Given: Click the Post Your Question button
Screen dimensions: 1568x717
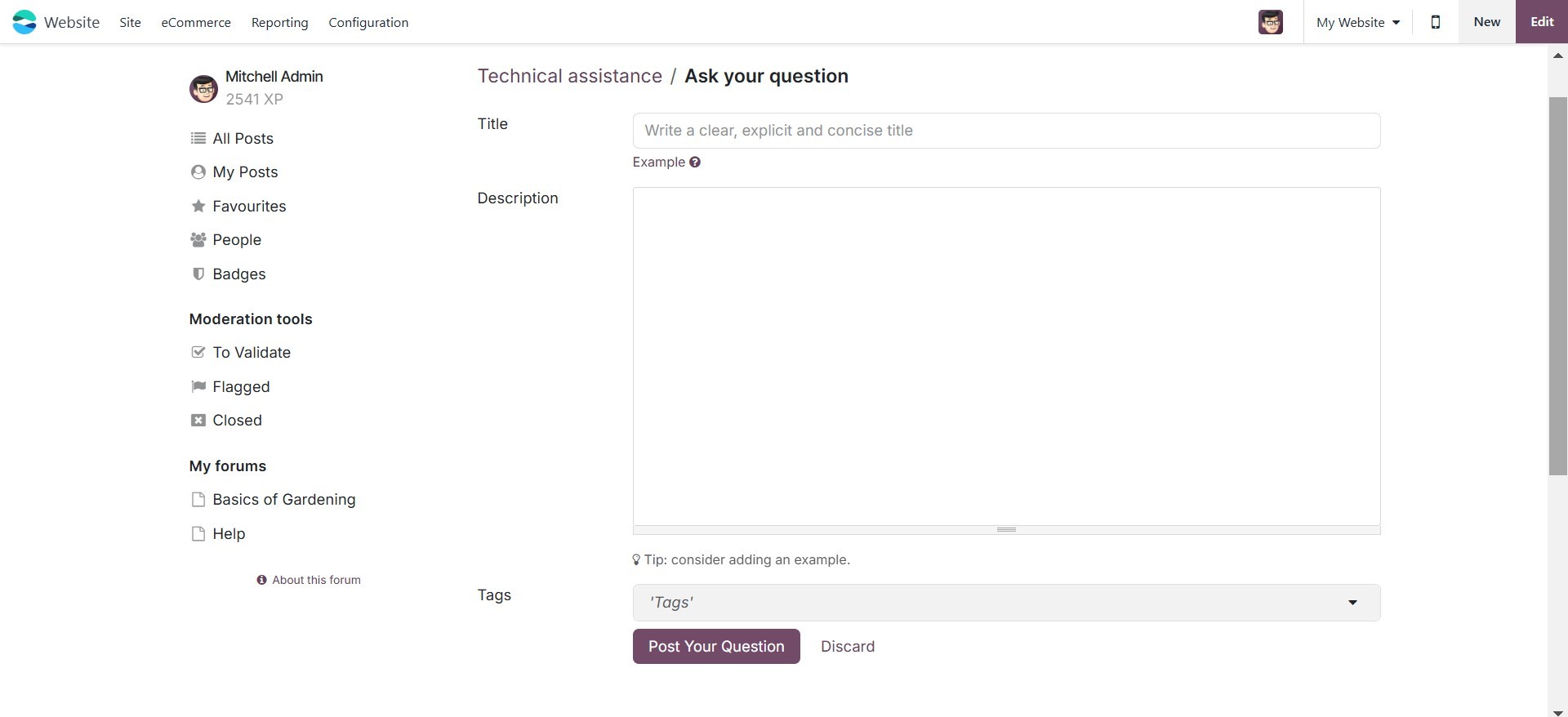Looking at the screenshot, I should [x=716, y=646].
